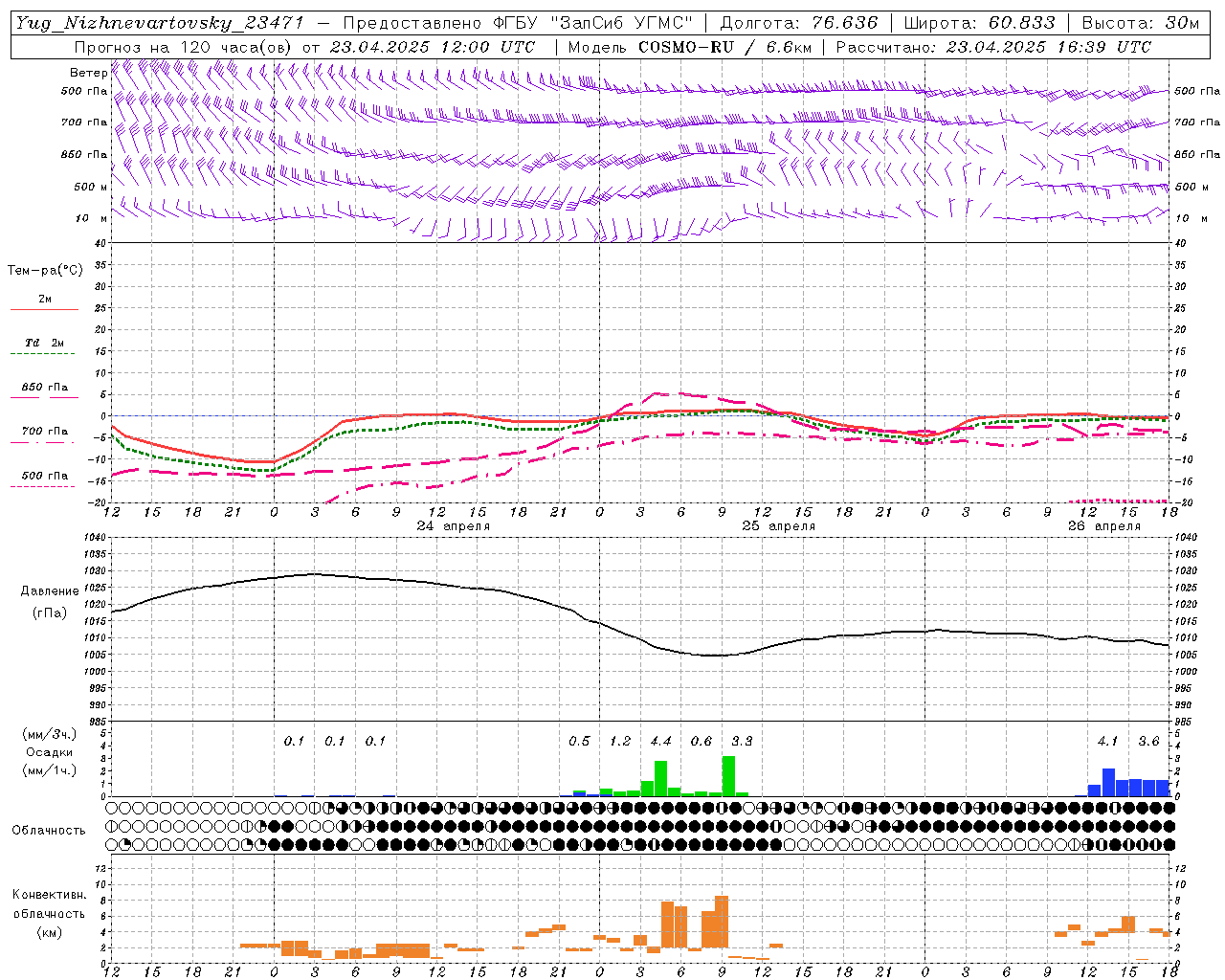Click the '500 гПа' temperature legend label
Viewport: 1225px width, 980px height.
(x=44, y=476)
